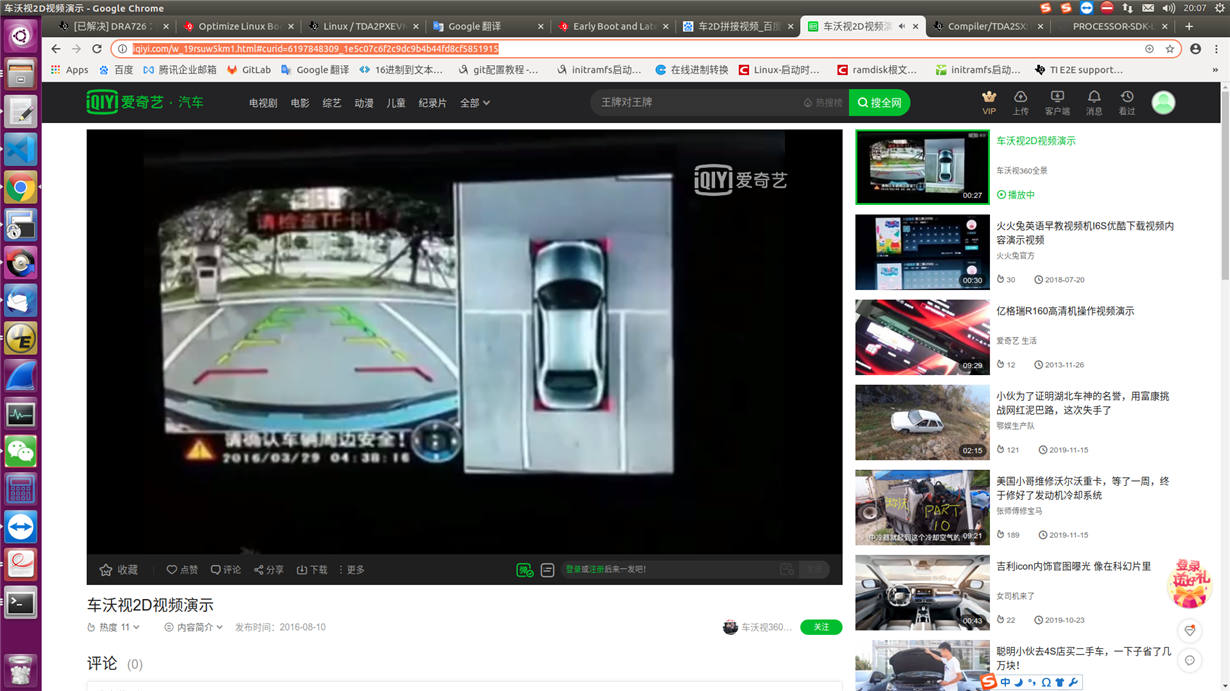Open a new Chrome tab with plus
Screen dimensions: 1230x691
click(1189, 26)
